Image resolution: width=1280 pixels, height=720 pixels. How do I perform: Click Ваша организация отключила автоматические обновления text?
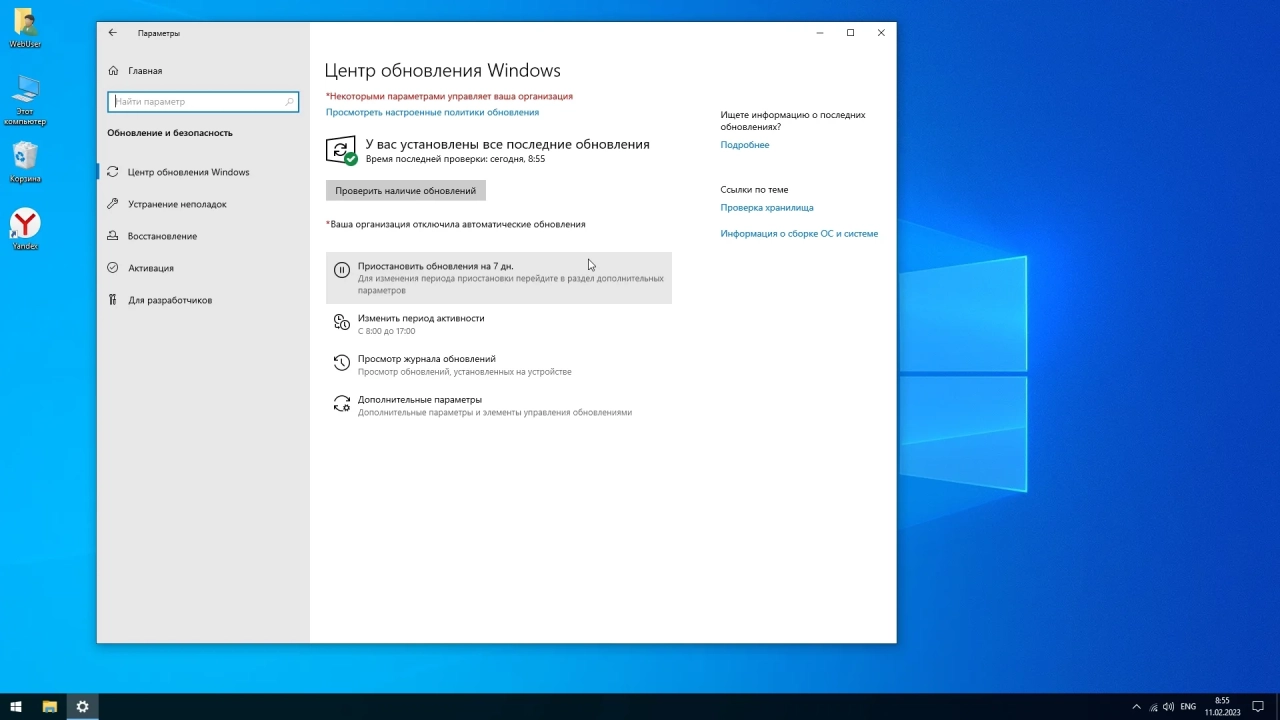point(455,224)
